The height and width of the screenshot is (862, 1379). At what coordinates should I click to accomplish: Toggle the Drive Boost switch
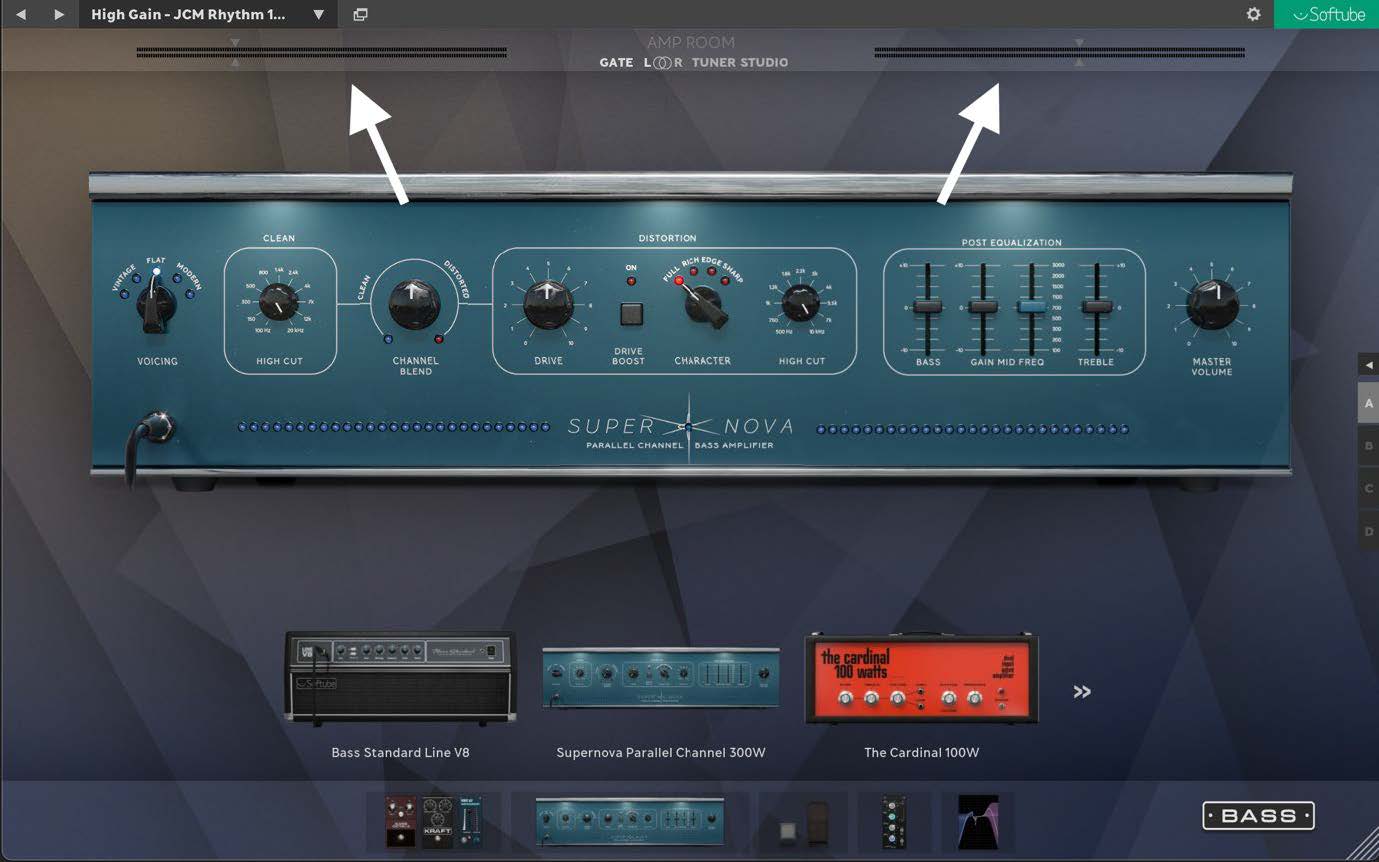coord(630,315)
